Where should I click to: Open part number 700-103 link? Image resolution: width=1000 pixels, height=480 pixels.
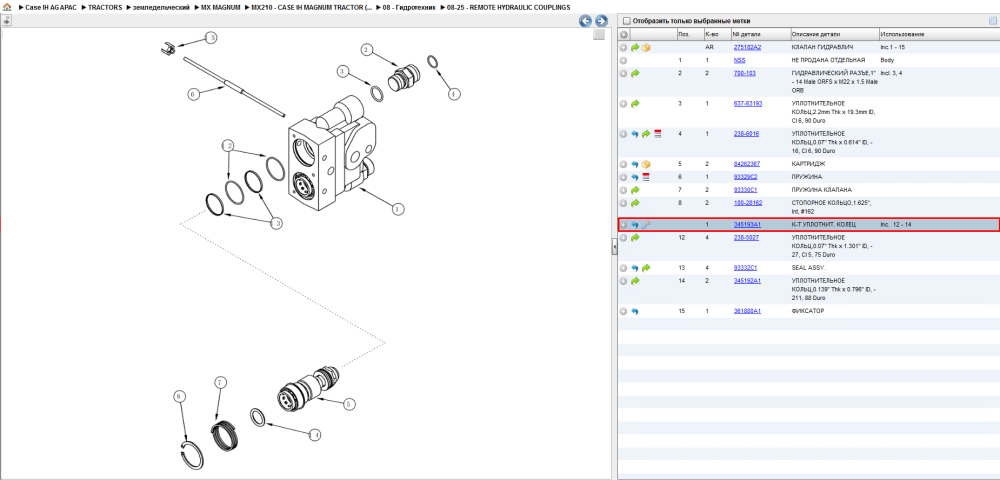745,73
